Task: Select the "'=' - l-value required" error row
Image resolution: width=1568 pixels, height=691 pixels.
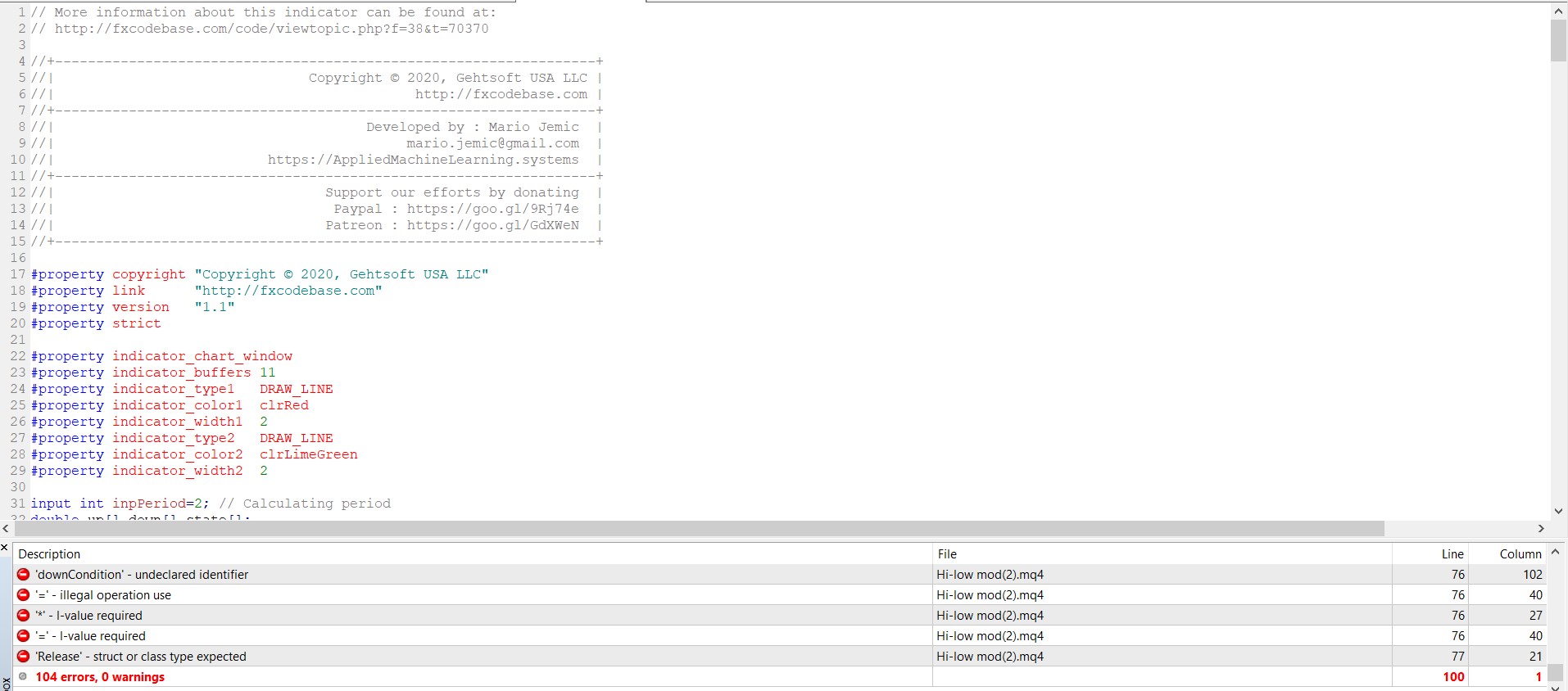Action: pyautogui.click(x=780, y=636)
